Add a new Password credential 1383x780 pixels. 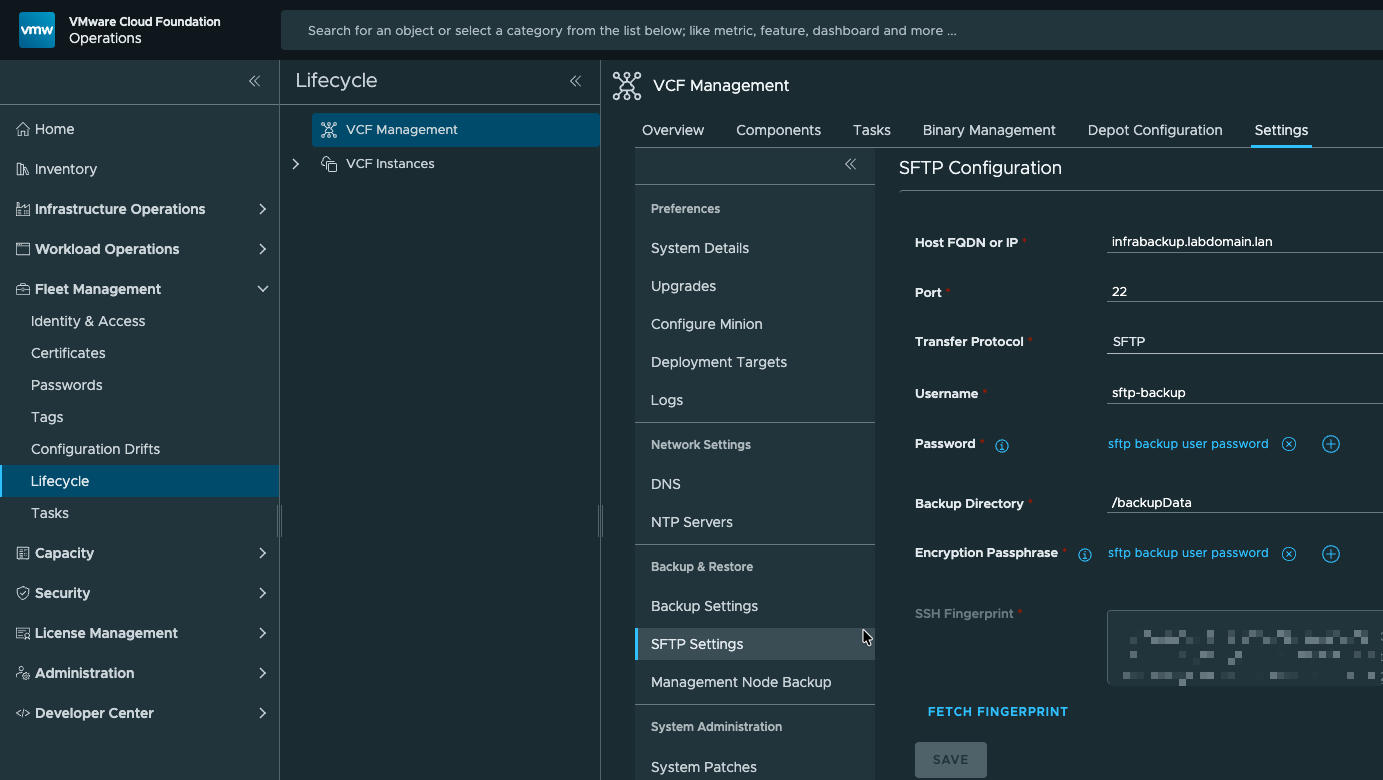click(1330, 444)
